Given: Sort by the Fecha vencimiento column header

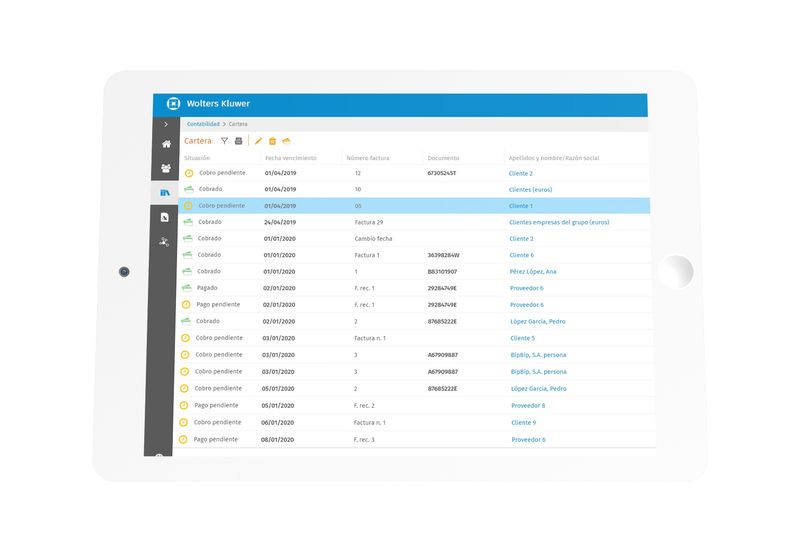Looking at the screenshot, I should [x=291, y=158].
